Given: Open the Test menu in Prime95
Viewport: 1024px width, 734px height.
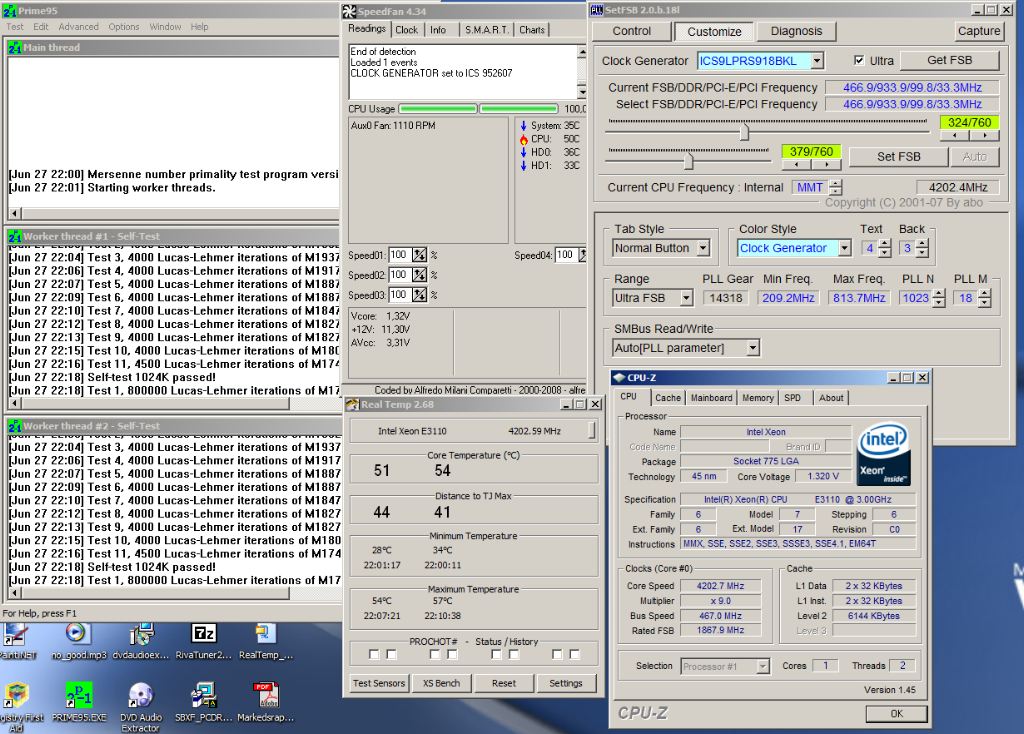Looking at the screenshot, I should tap(15, 27).
